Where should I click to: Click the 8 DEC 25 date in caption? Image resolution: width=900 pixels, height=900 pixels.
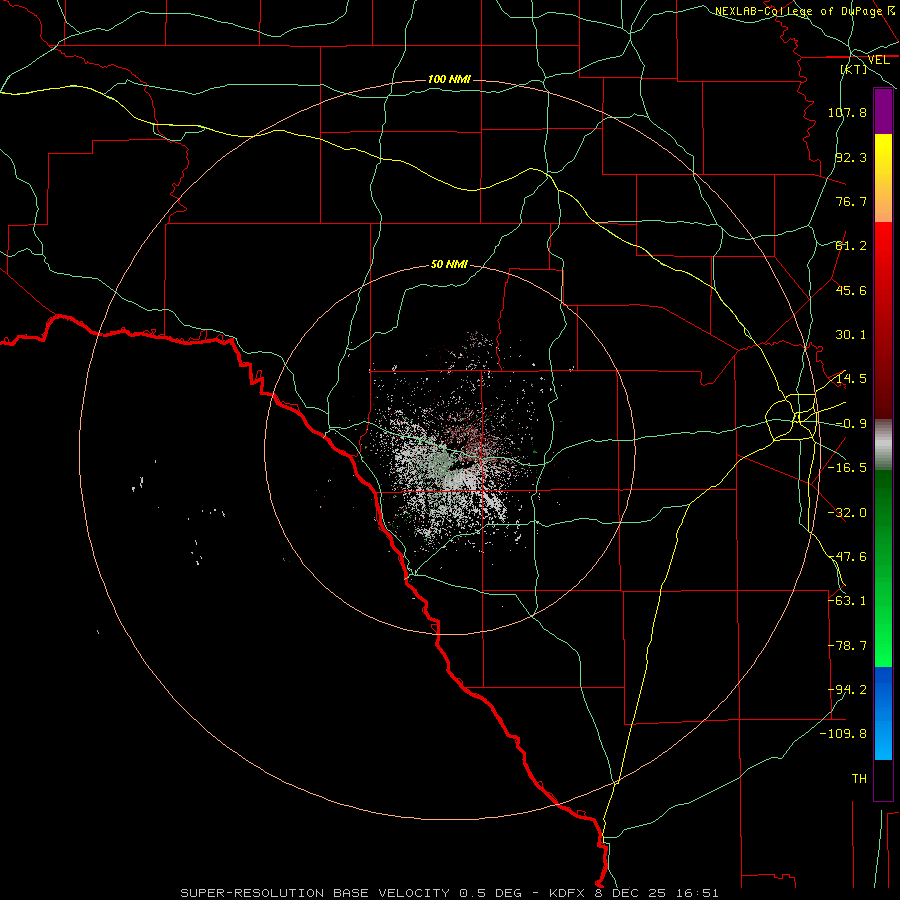629,893
